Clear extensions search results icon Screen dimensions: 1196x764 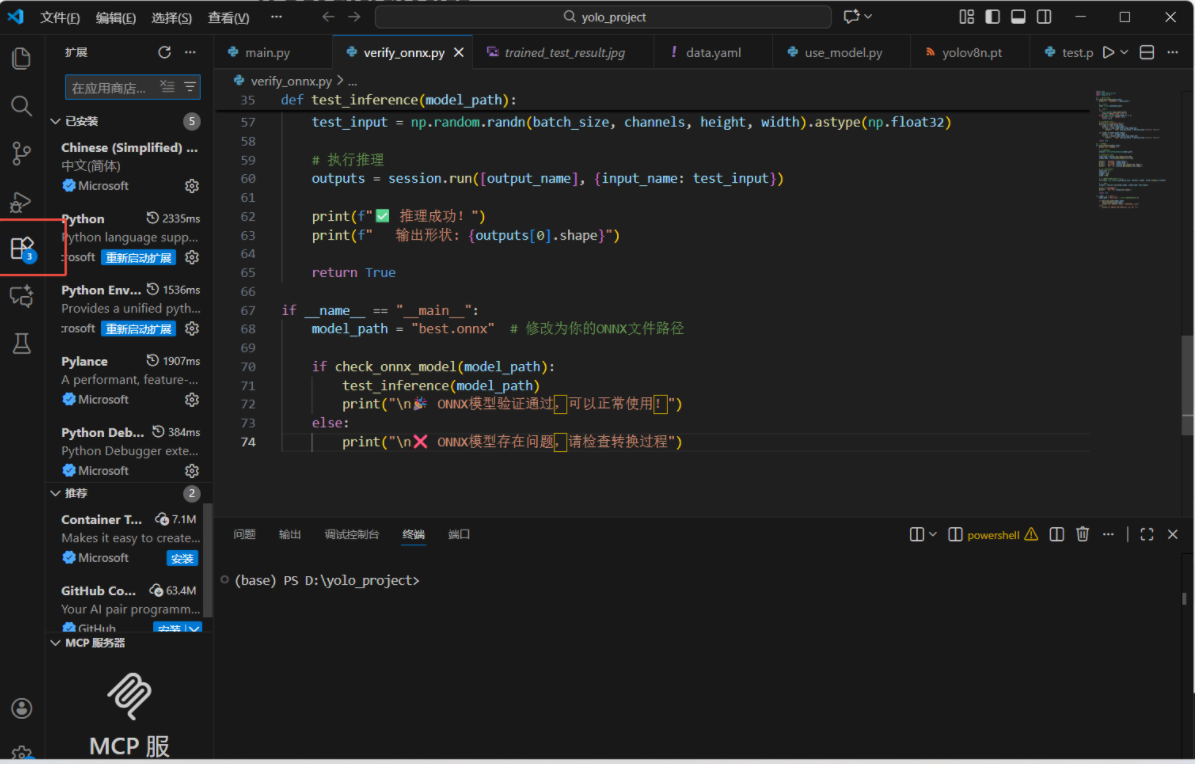click(167, 87)
